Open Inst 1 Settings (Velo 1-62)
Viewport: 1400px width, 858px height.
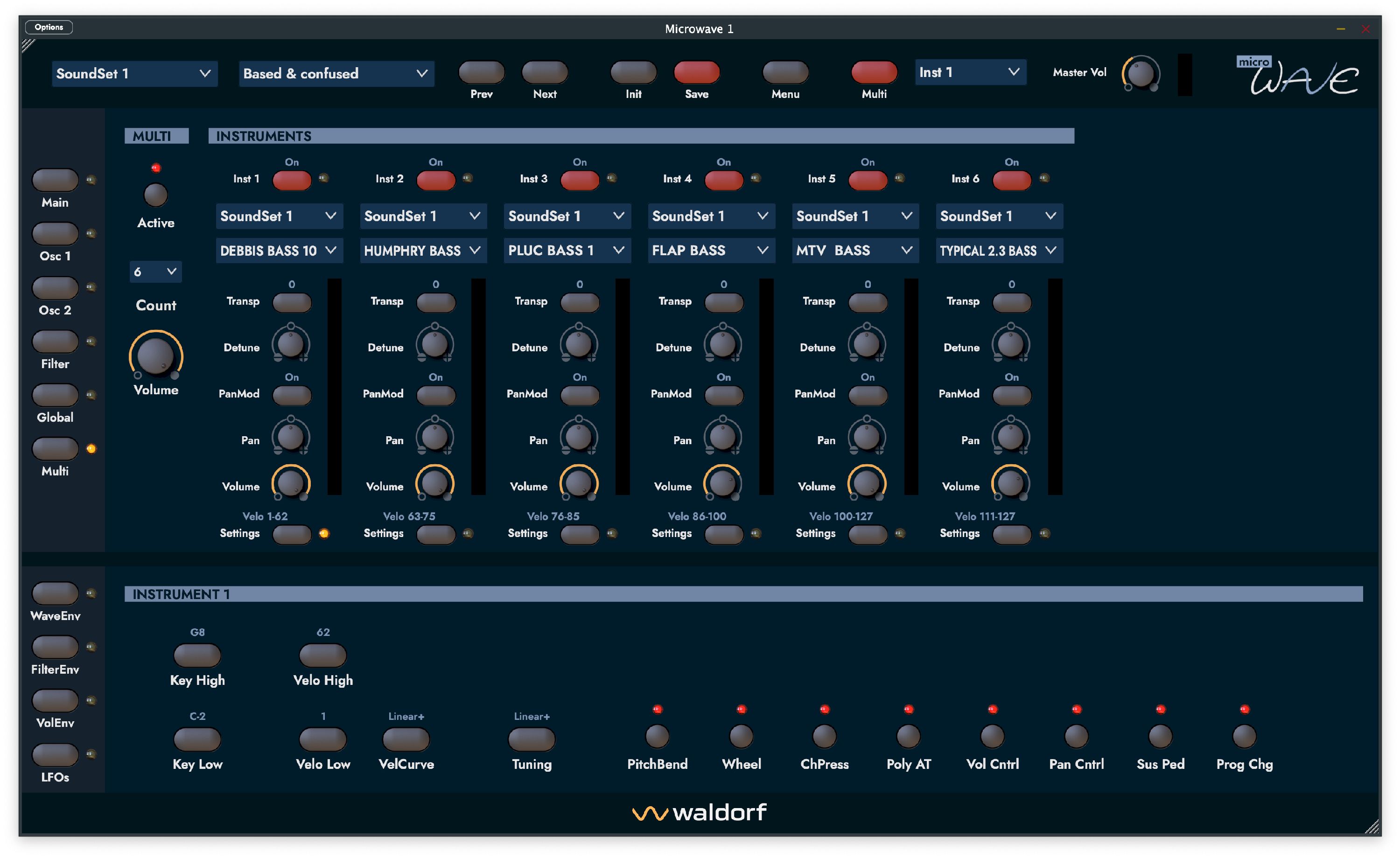[x=292, y=534]
